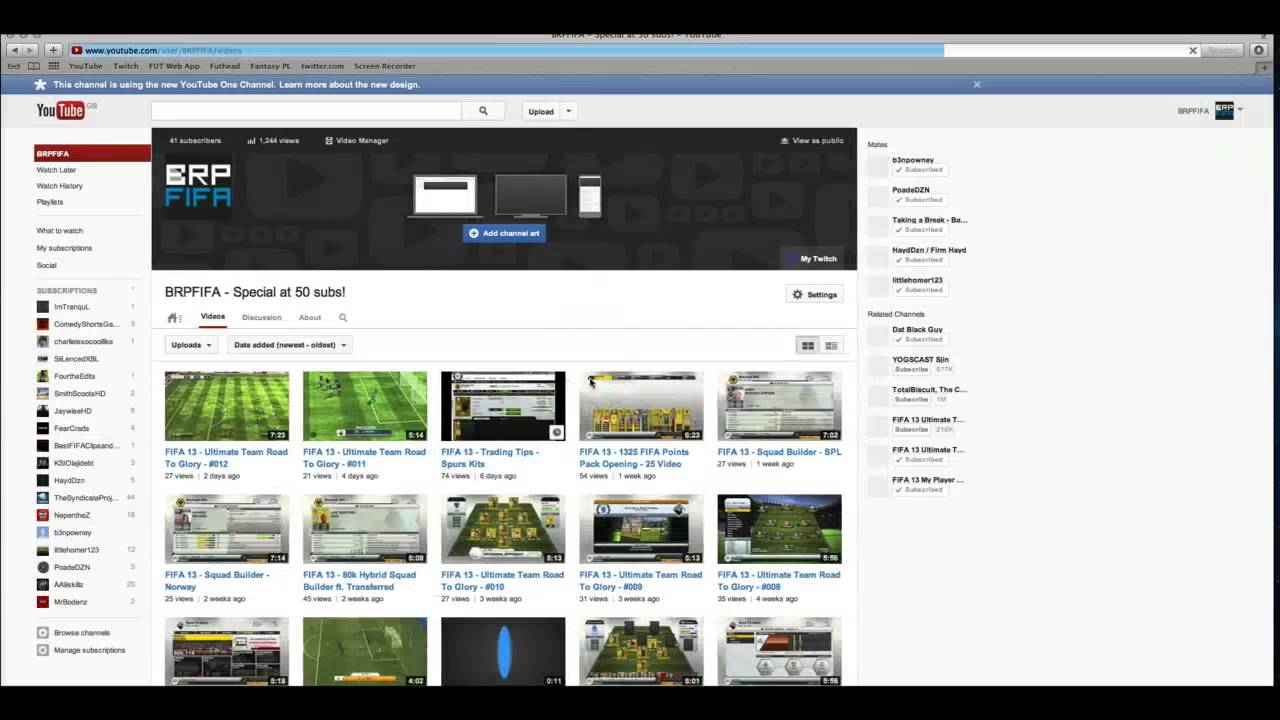Open the Upload dropdown arrow
The height and width of the screenshot is (720, 1280).
[x=568, y=111]
